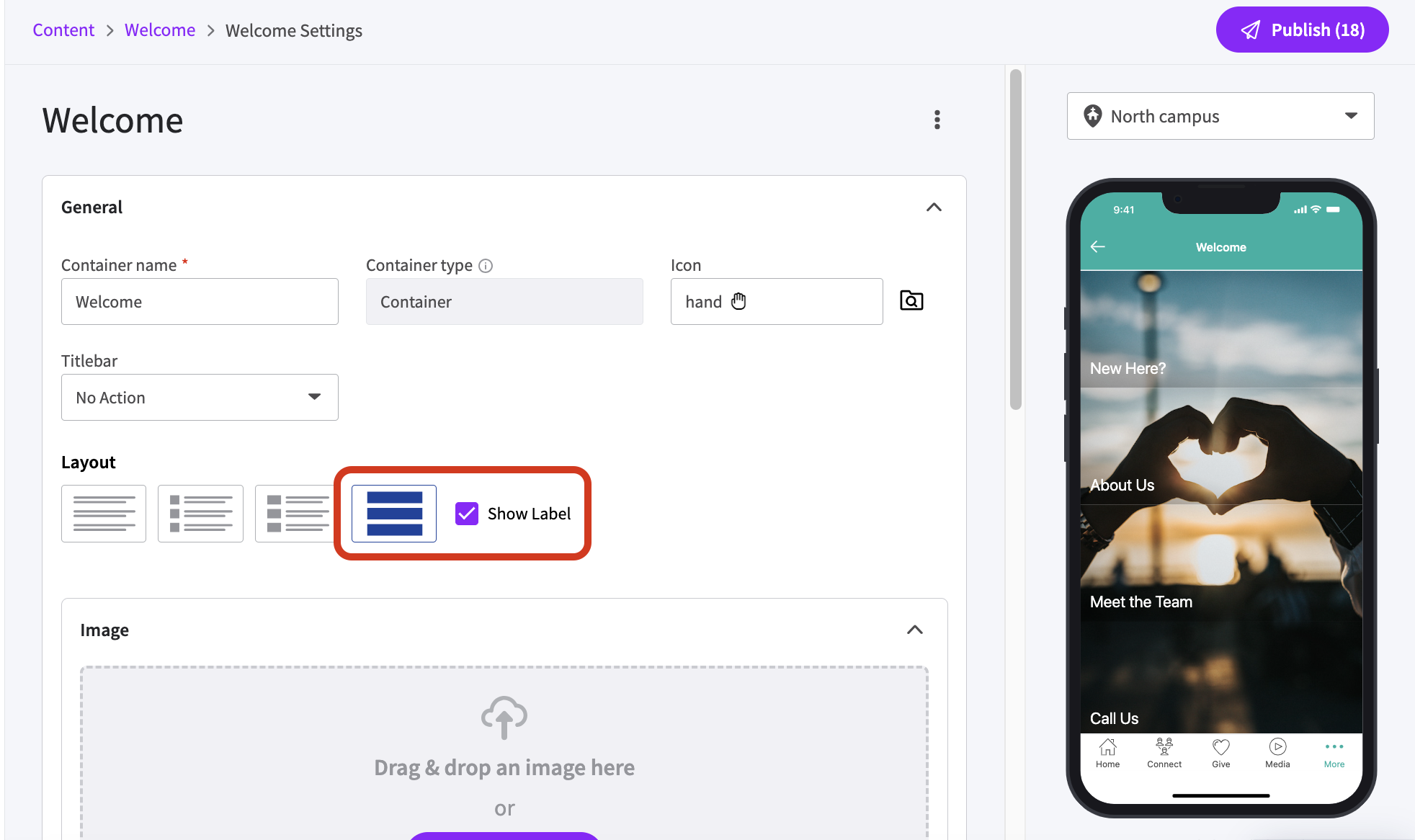This screenshot has height=840, width=1415.
Task: Tap the More dots icon in preview
Action: [x=1334, y=747]
